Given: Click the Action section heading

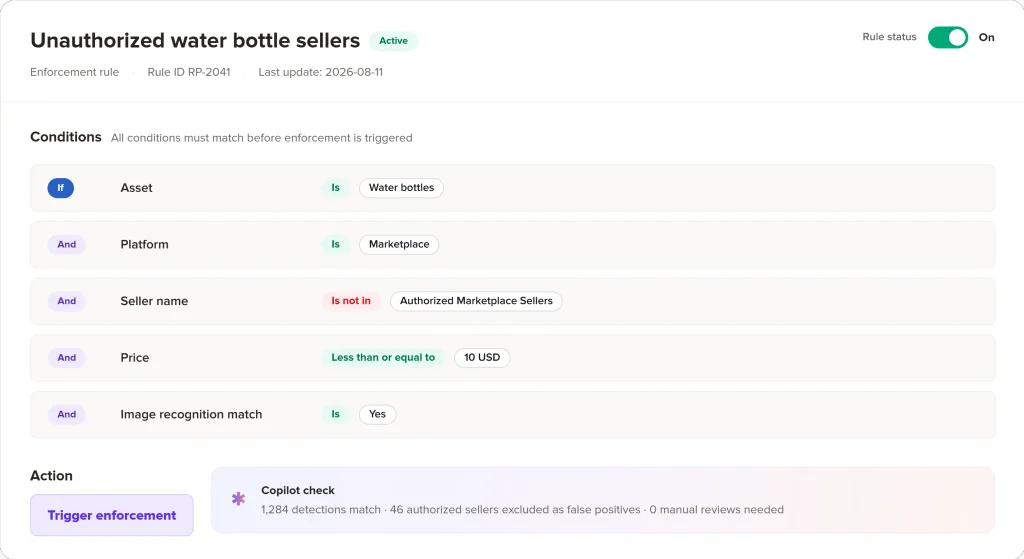Looking at the screenshot, I should click(51, 475).
